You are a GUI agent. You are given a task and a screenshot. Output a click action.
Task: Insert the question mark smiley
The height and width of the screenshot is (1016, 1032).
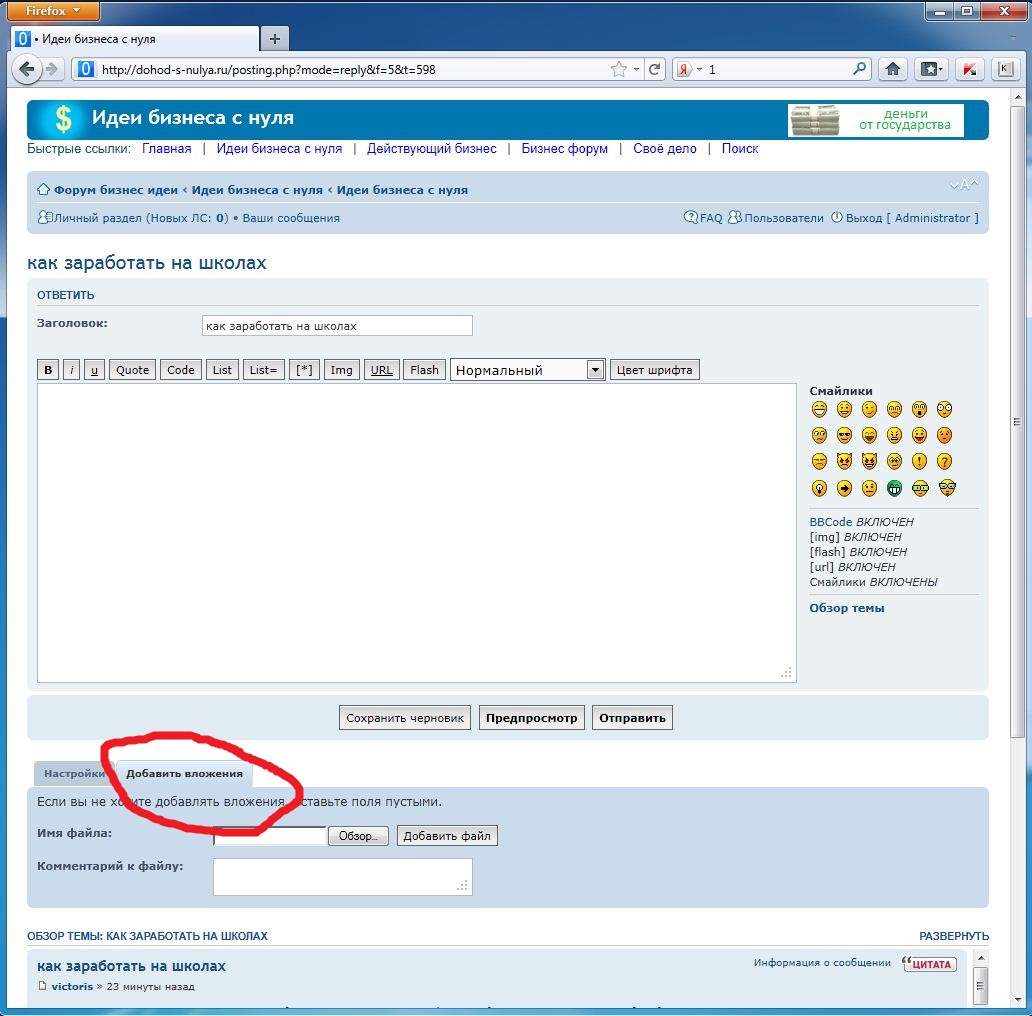point(944,462)
